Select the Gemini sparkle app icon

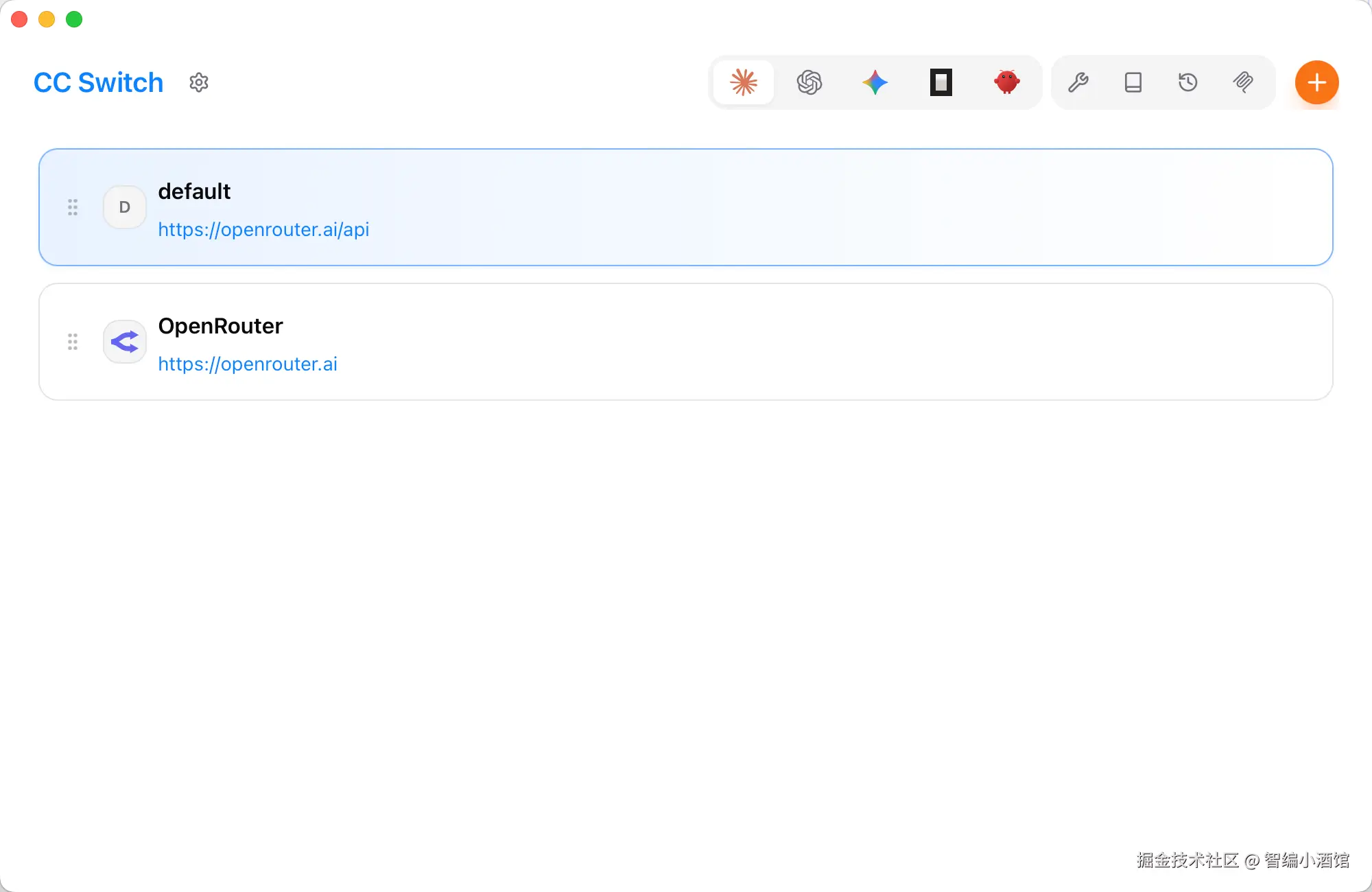(875, 82)
